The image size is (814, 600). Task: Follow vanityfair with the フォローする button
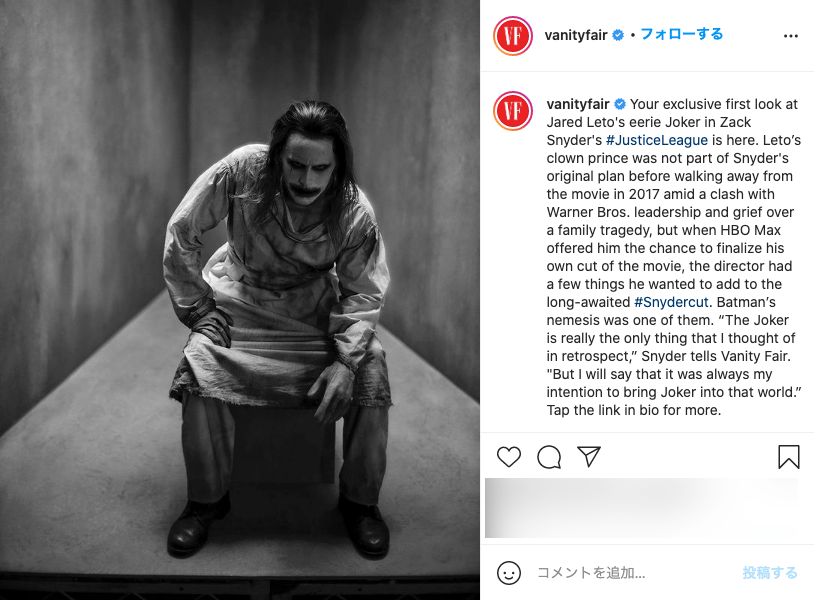click(x=682, y=34)
